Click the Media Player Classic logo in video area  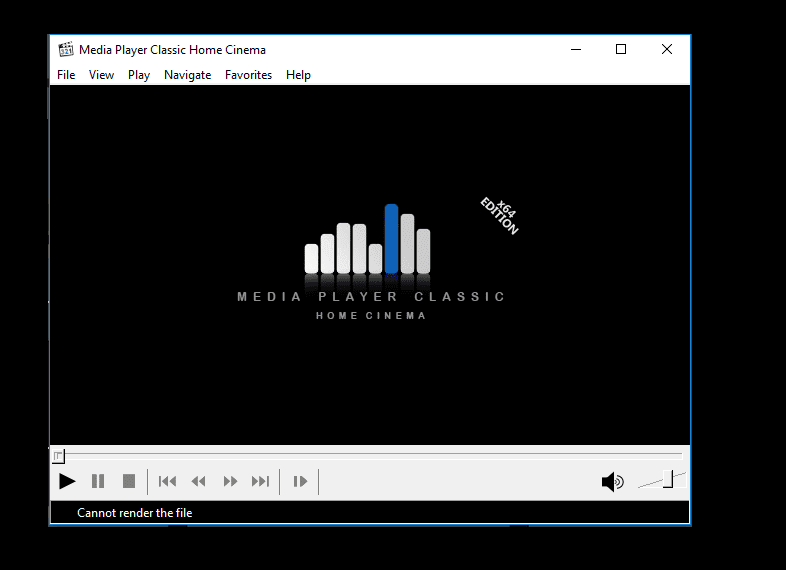click(x=370, y=261)
